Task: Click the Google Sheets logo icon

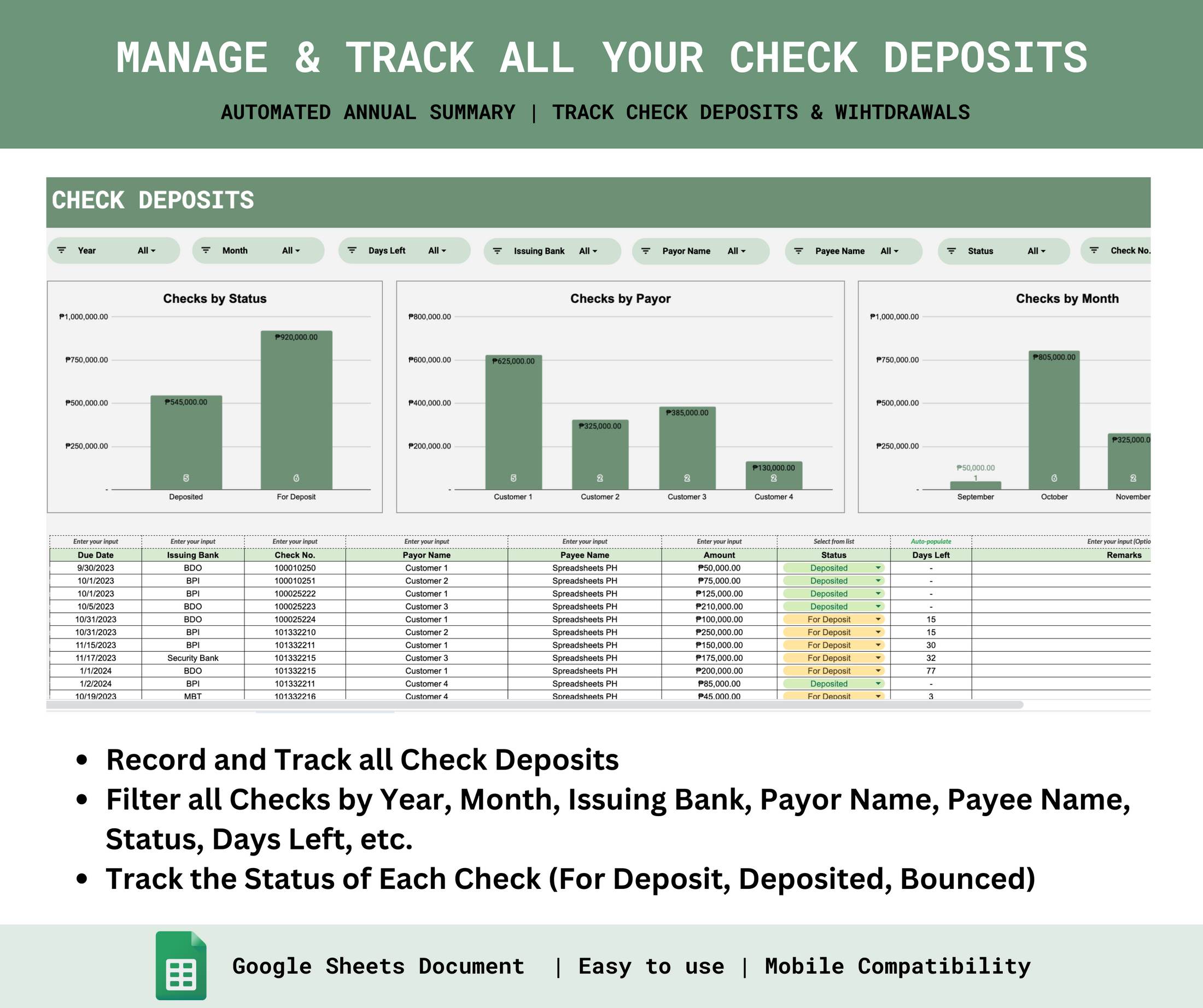Action: click(x=182, y=967)
